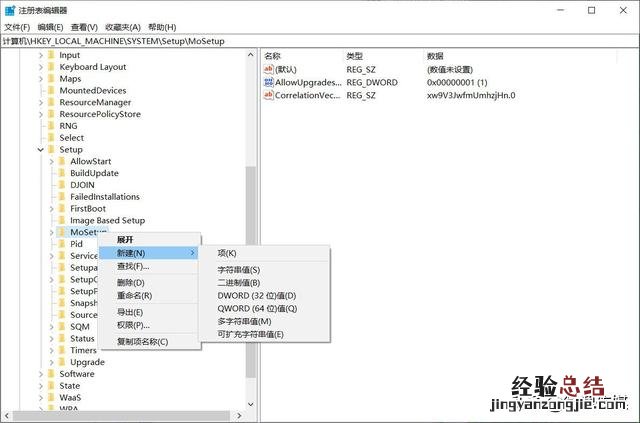
Task: Click the folder icon beside Maps
Action: coord(51,79)
